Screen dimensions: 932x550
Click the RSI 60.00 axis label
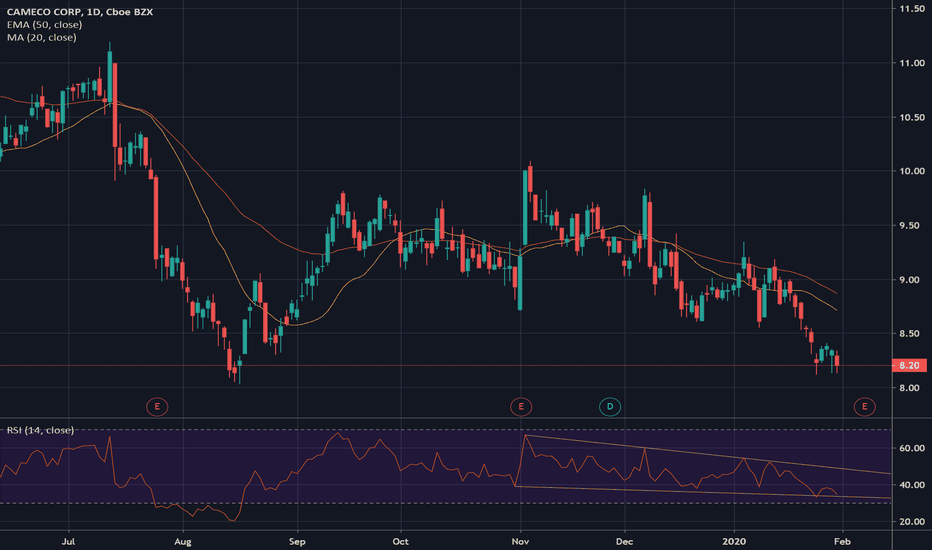click(x=912, y=448)
